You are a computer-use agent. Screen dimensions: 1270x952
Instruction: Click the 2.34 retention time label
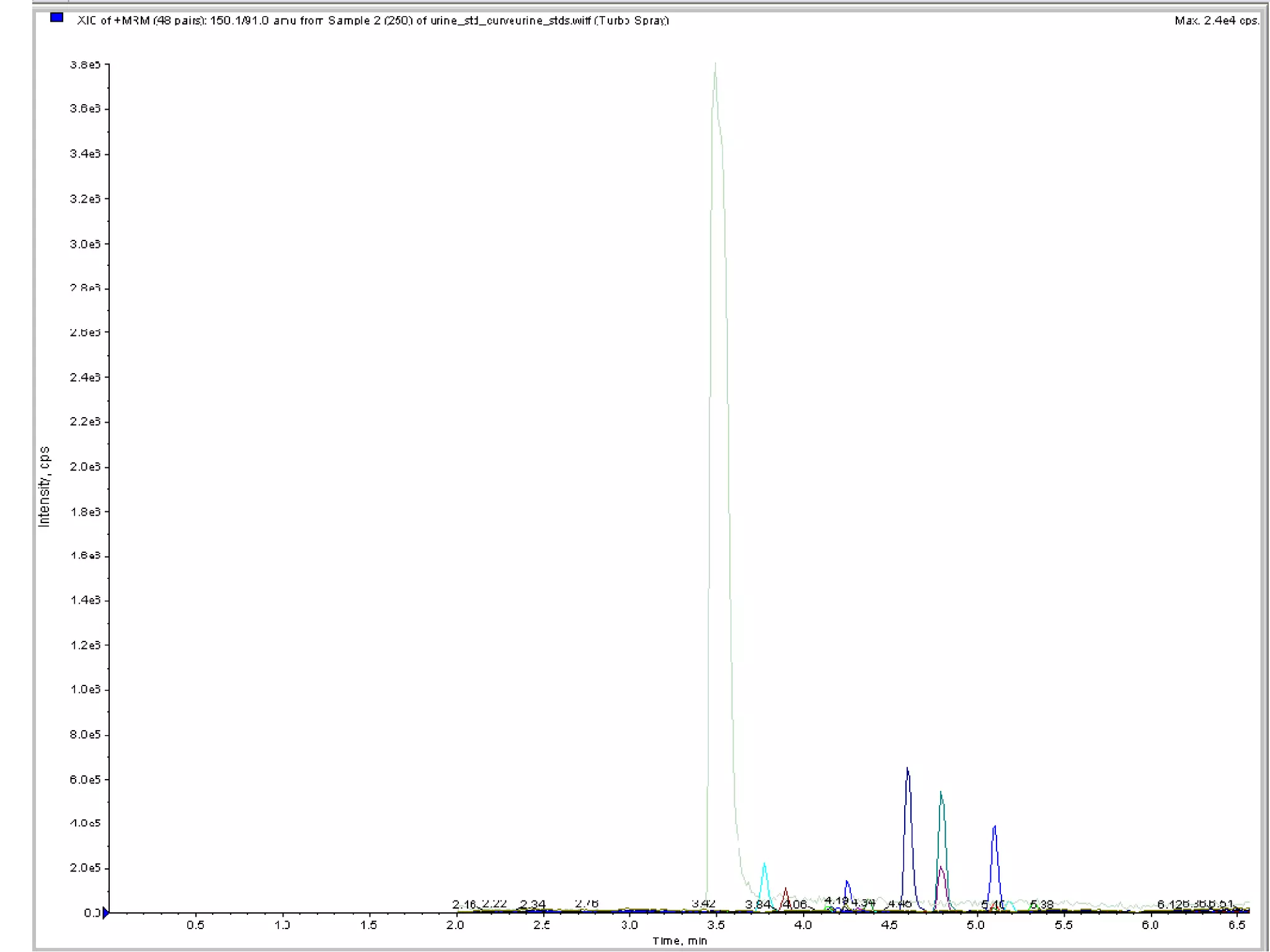pos(532,904)
